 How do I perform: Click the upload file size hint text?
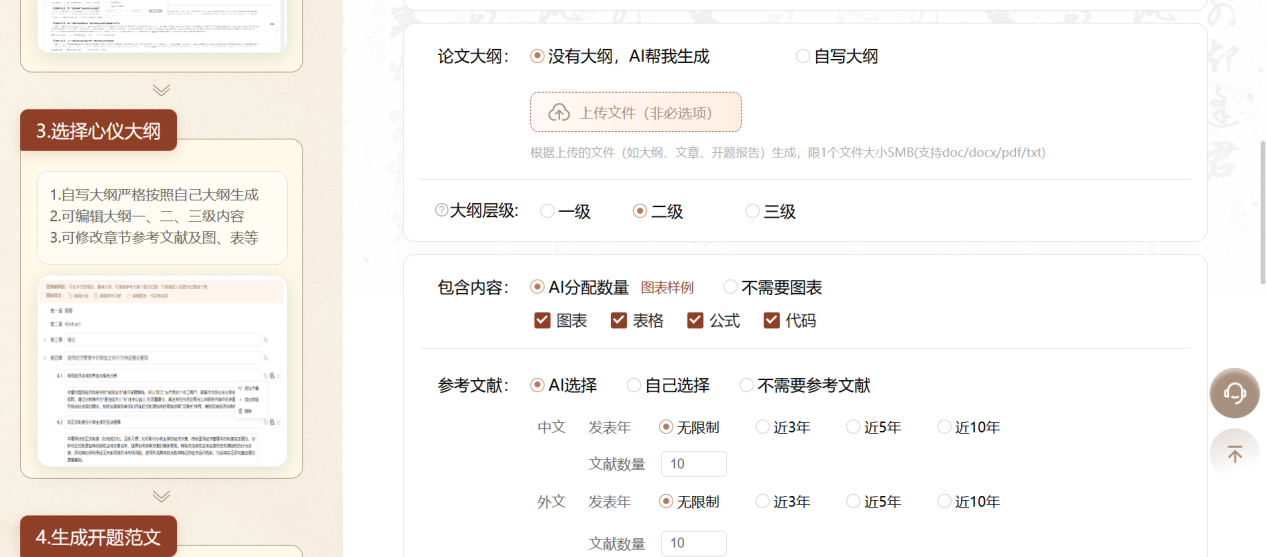click(x=788, y=153)
